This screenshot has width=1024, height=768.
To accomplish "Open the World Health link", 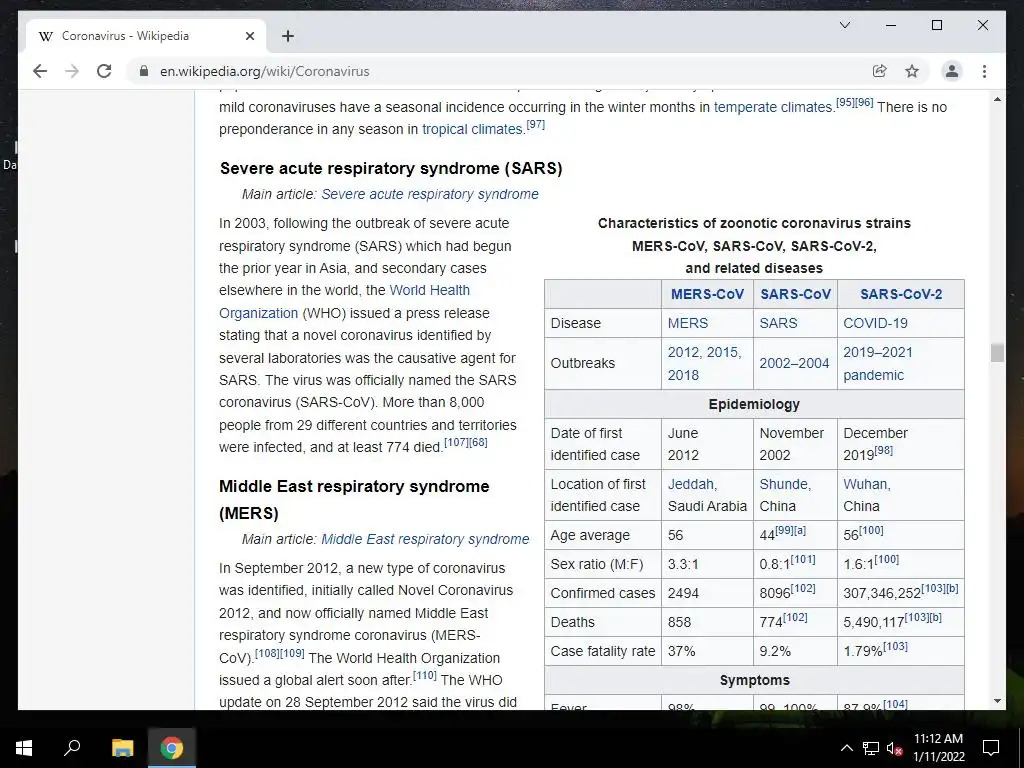I will (430, 290).
